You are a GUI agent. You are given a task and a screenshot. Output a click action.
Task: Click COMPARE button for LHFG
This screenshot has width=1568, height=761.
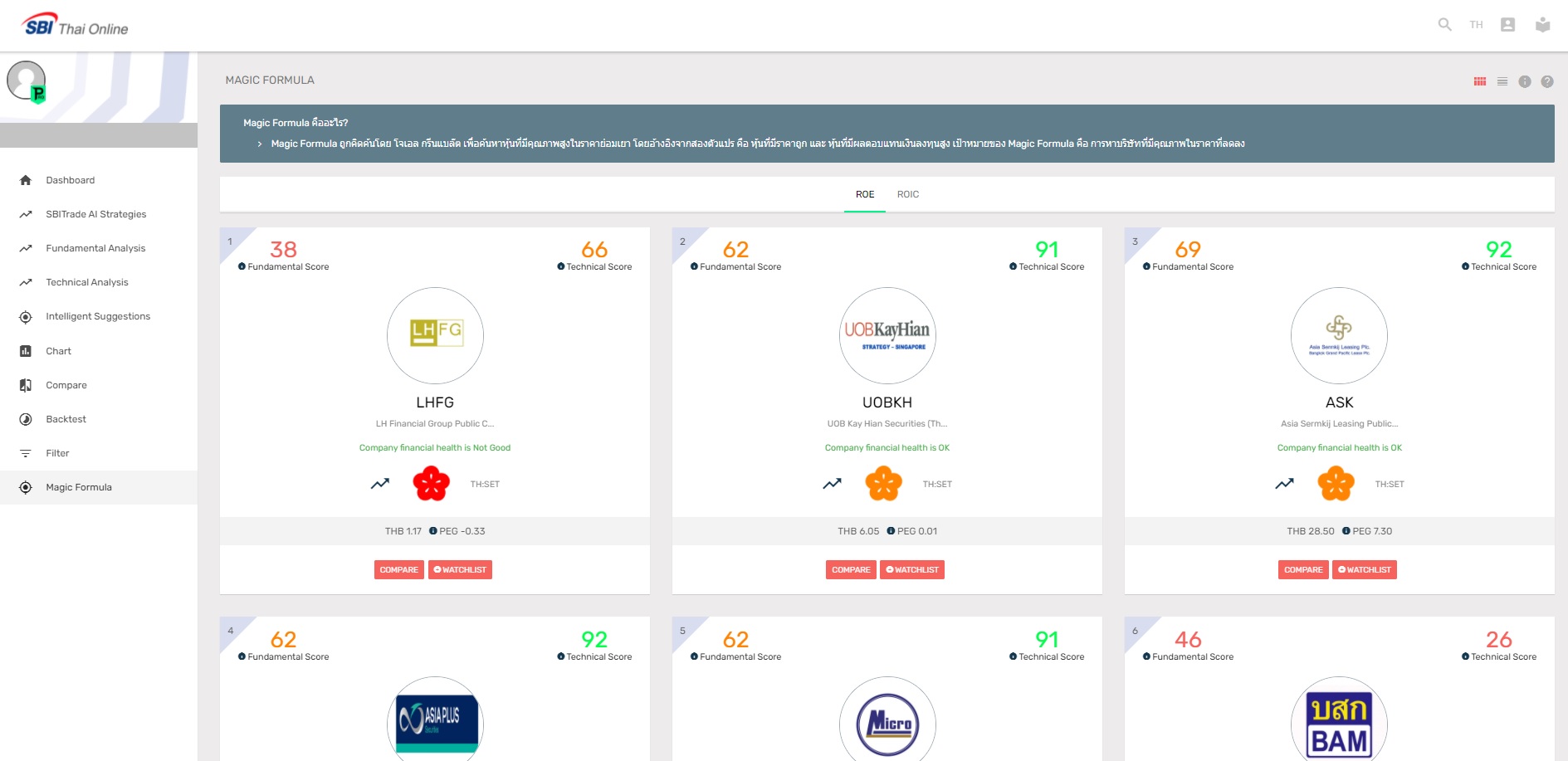399,569
